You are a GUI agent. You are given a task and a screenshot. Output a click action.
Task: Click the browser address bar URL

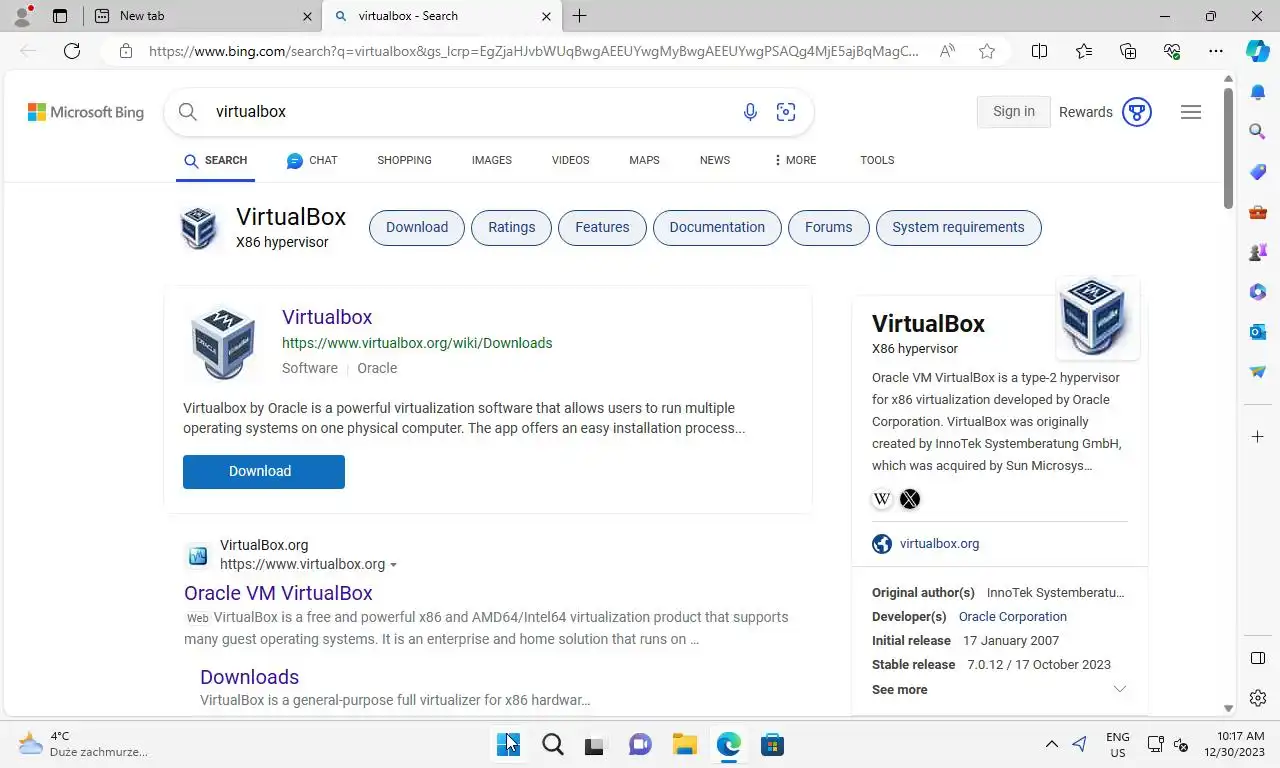tap(533, 51)
